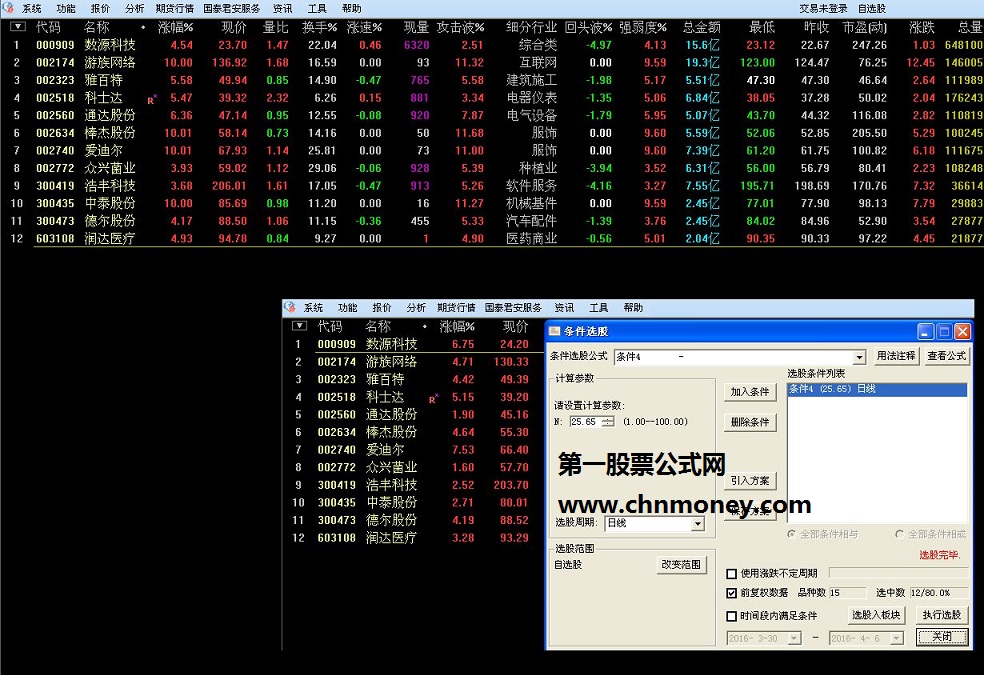The image size is (984, 675).
Task: Open 帮助 menu in the main window
Action: tap(351, 8)
